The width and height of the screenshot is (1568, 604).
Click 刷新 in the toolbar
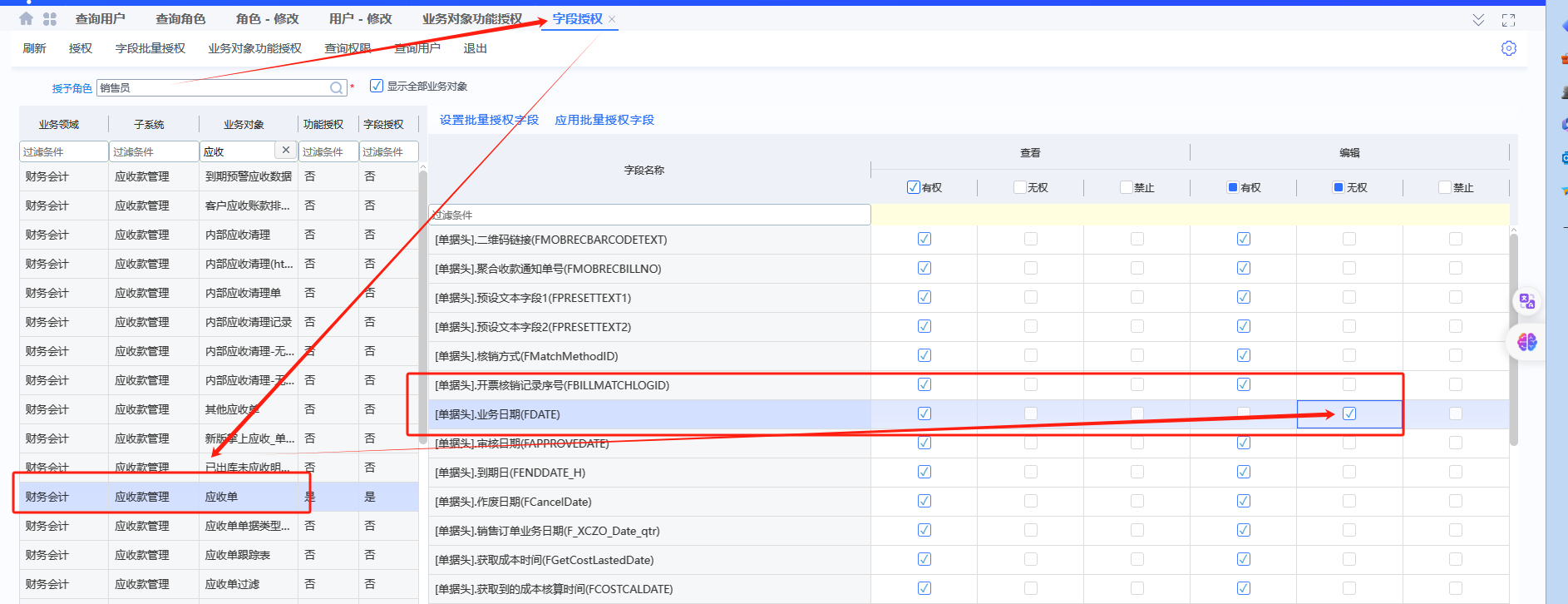[x=34, y=48]
